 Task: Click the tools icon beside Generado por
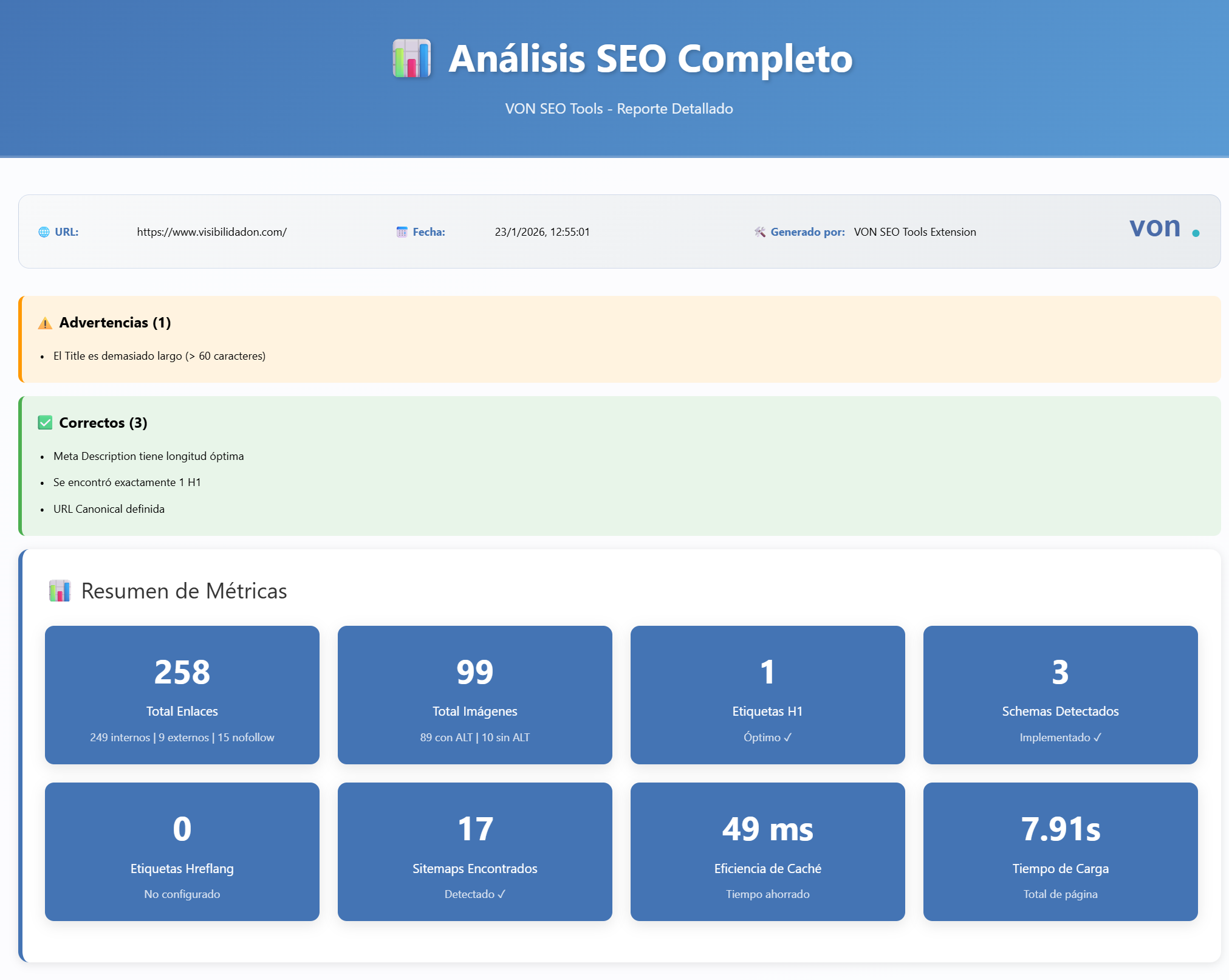click(x=759, y=232)
